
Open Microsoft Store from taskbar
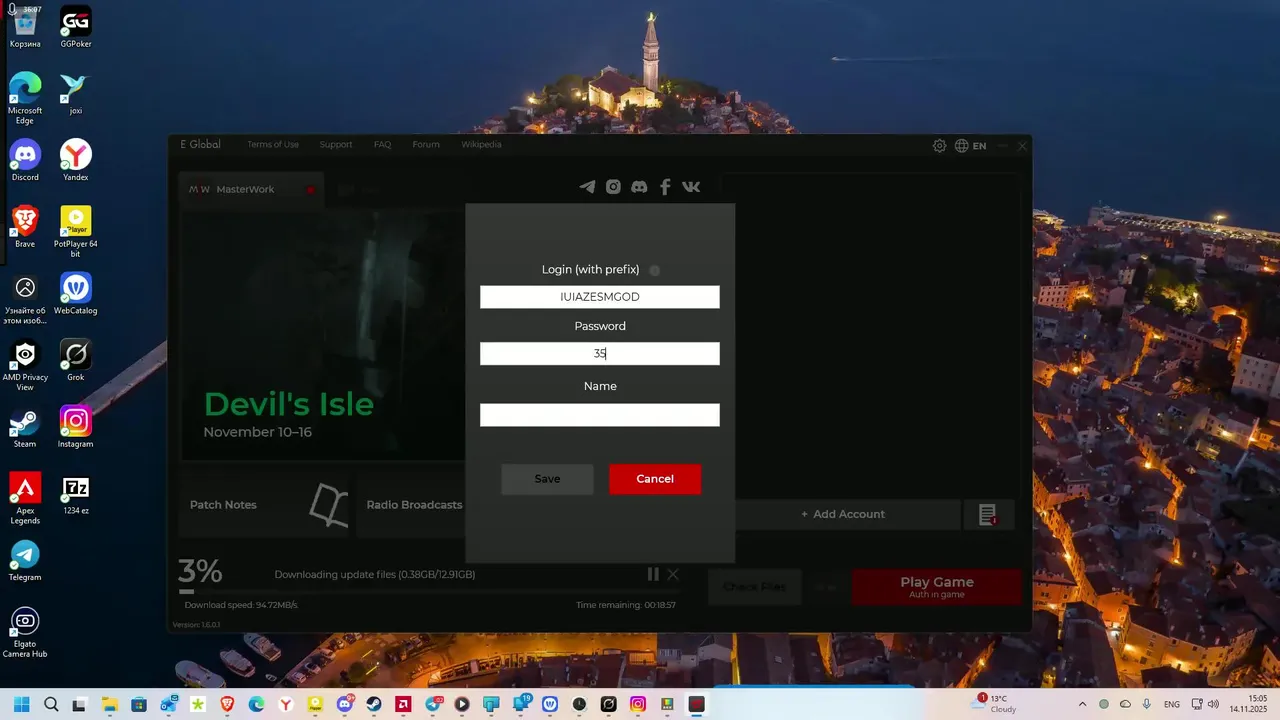(139, 704)
